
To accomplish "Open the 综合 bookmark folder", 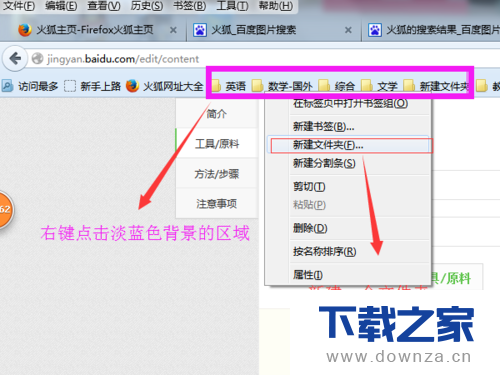I will pyautogui.click(x=337, y=86).
